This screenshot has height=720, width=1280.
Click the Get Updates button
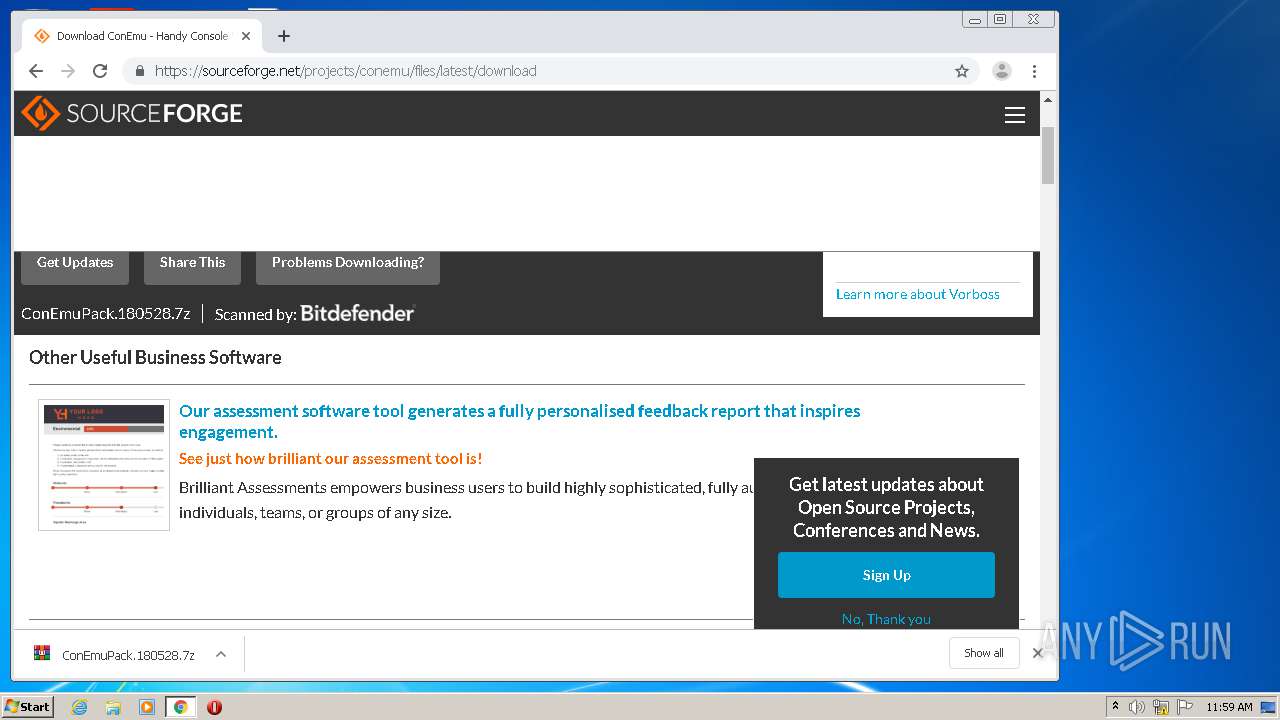pyautogui.click(x=75, y=264)
